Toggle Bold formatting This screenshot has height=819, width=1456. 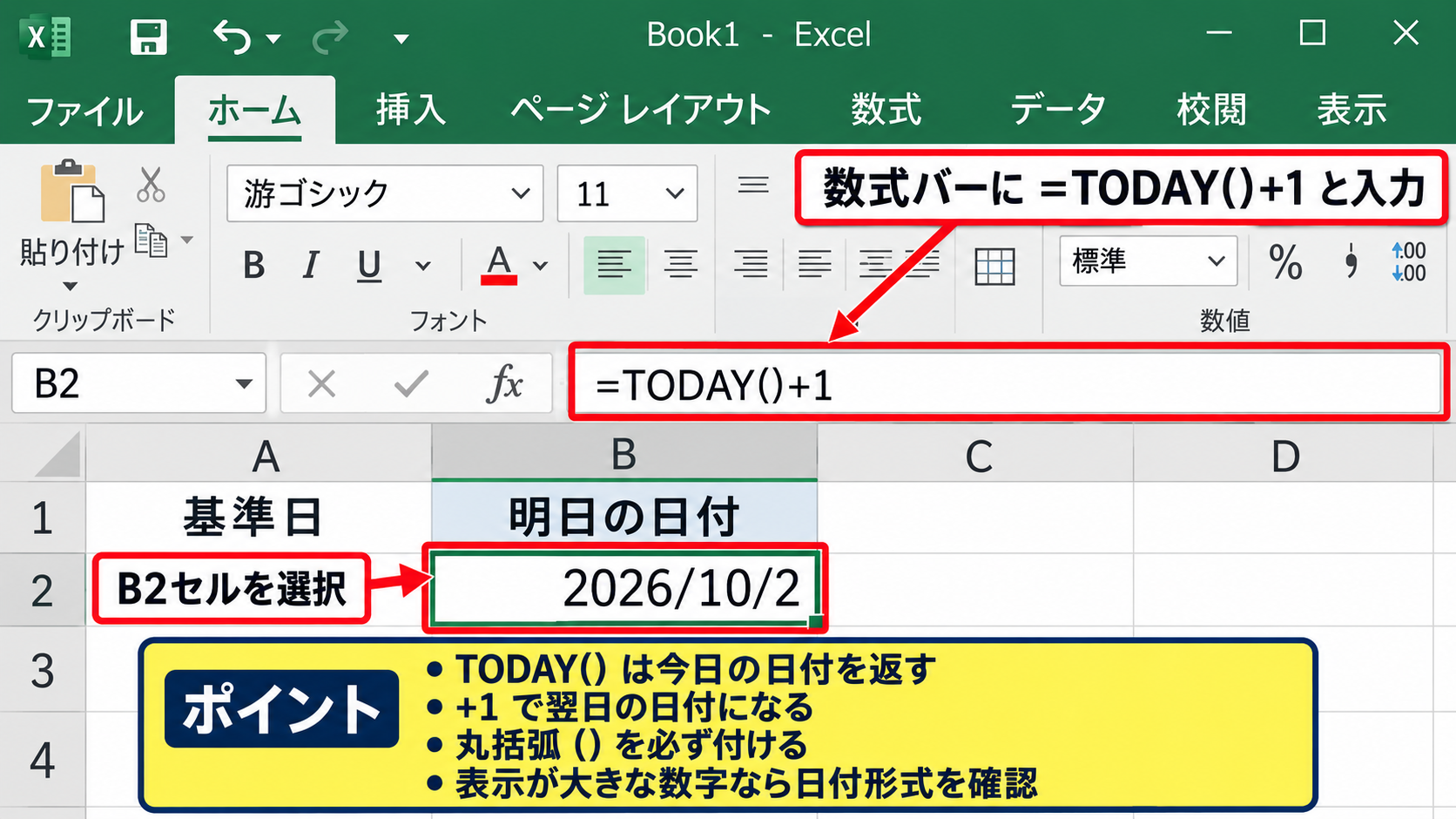(x=254, y=265)
